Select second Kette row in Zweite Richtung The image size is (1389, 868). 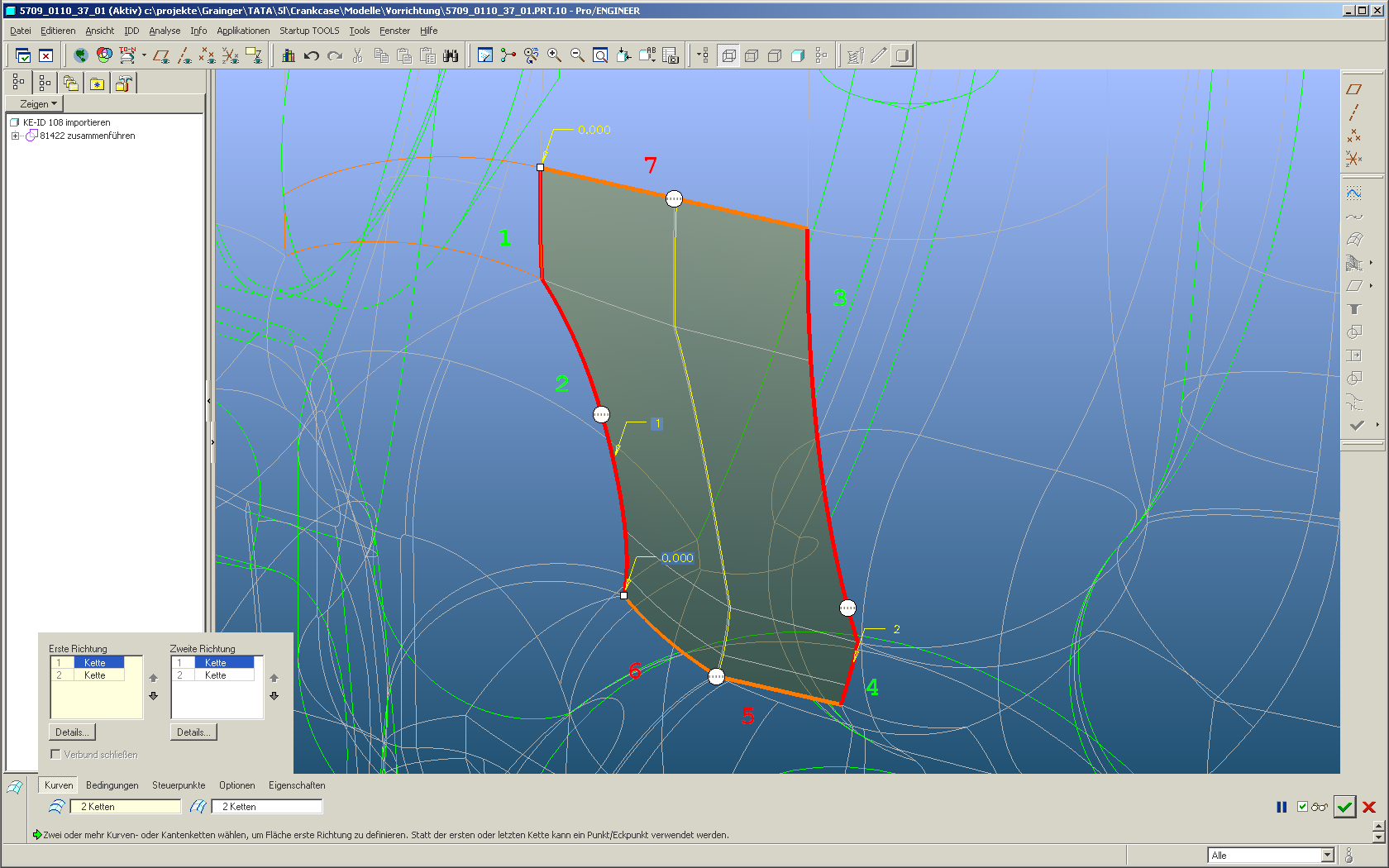click(x=216, y=675)
